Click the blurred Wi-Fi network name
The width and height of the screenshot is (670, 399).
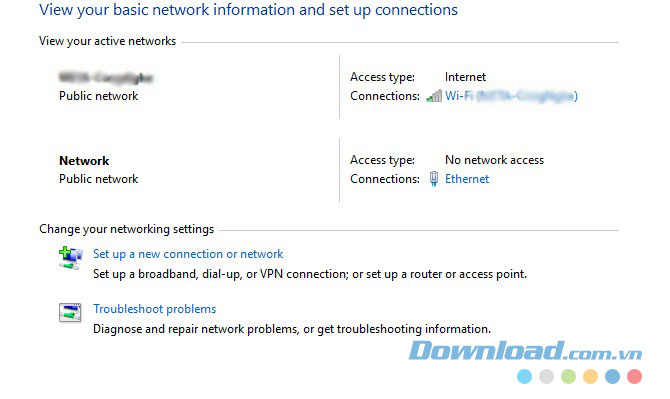106,77
